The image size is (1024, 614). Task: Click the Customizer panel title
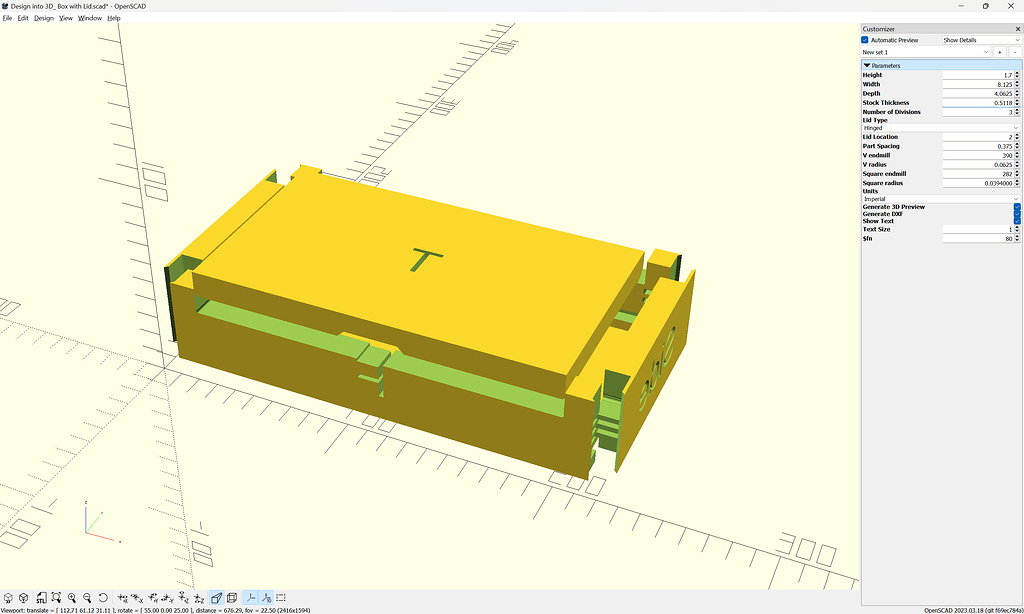(x=878, y=29)
